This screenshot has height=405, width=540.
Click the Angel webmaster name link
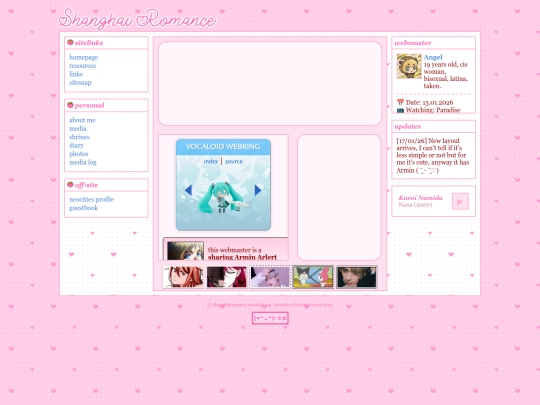pyautogui.click(x=433, y=57)
